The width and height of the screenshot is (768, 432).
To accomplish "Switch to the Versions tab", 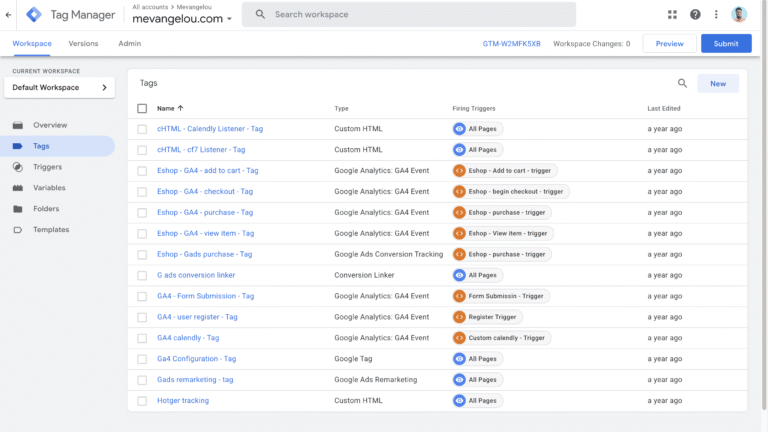I will (83, 44).
